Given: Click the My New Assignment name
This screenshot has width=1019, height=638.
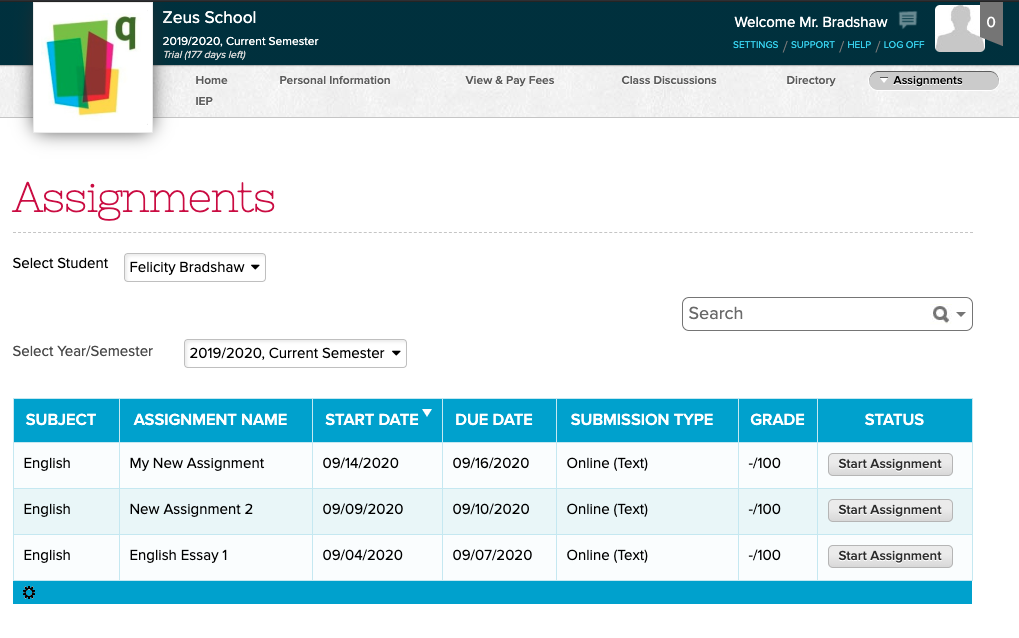Looking at the screenshot, I should (196, 464).
